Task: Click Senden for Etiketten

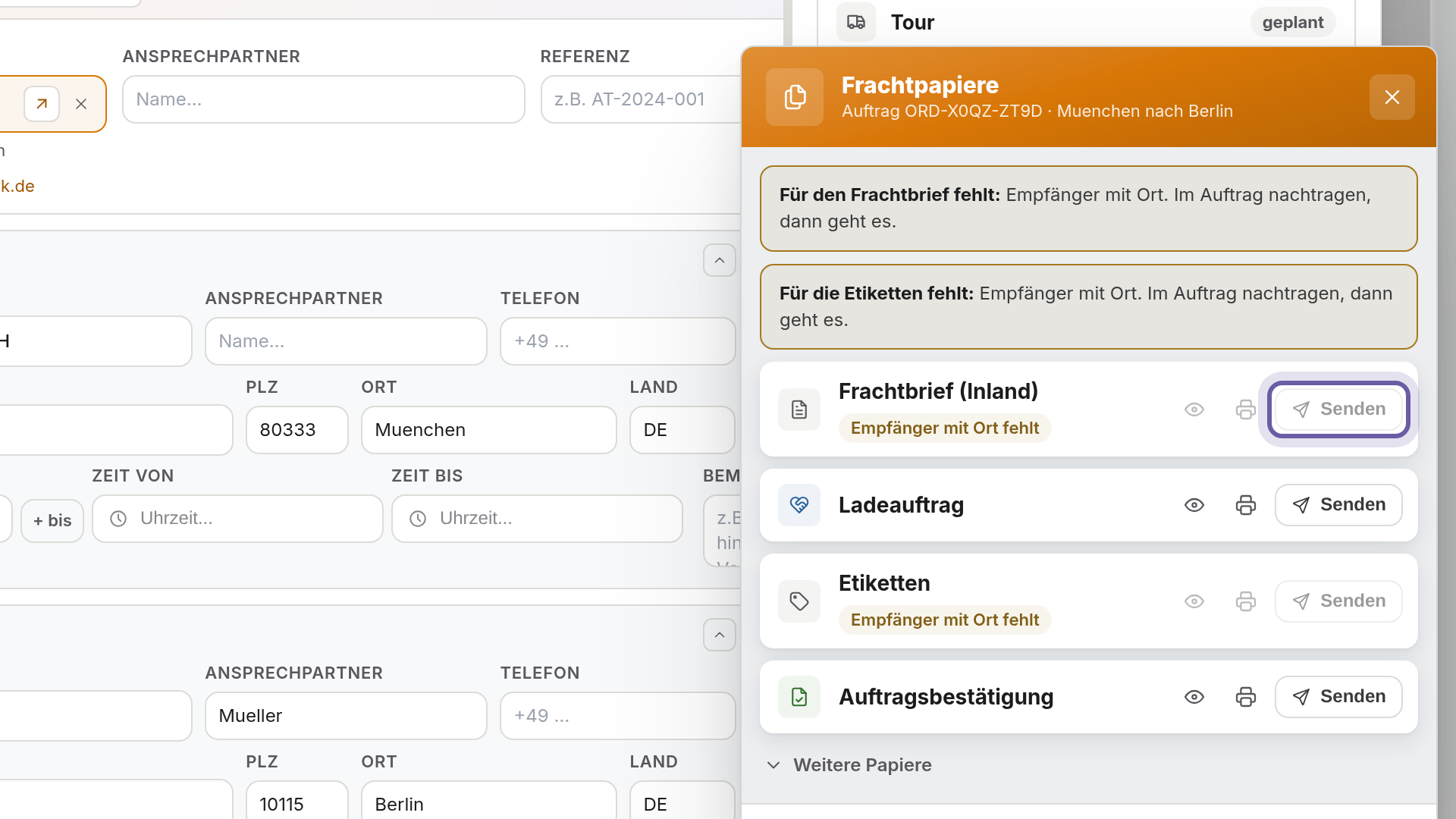Action: click(1338, 601)
